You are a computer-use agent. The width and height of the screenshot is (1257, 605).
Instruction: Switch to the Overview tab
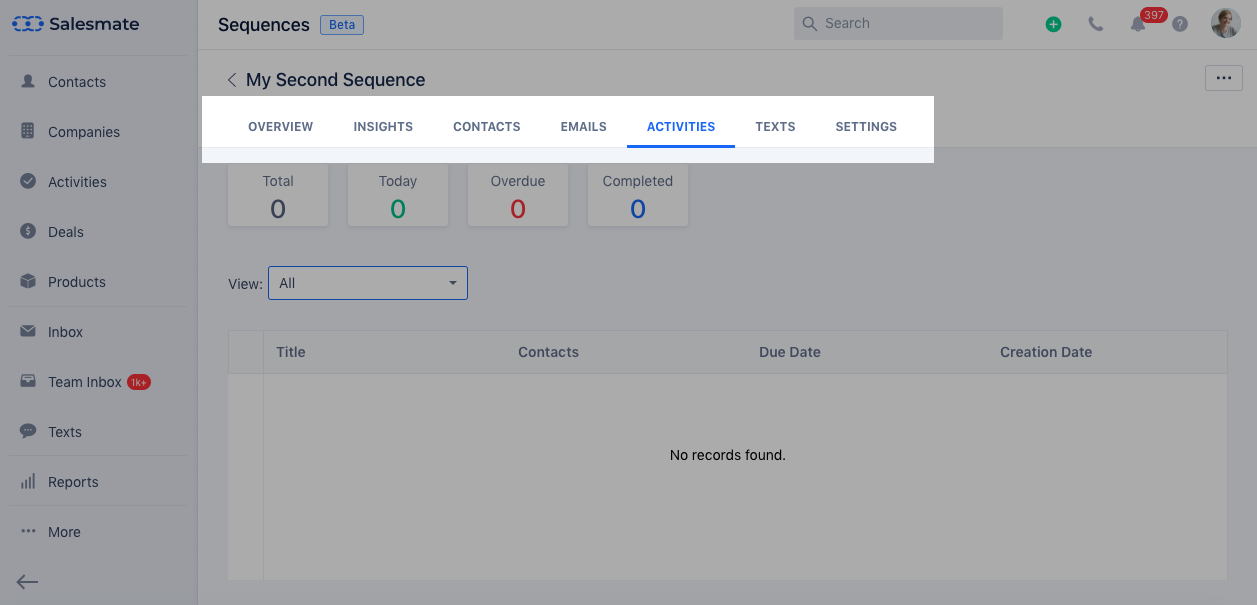pyautogui.click(x=281, y=127)
